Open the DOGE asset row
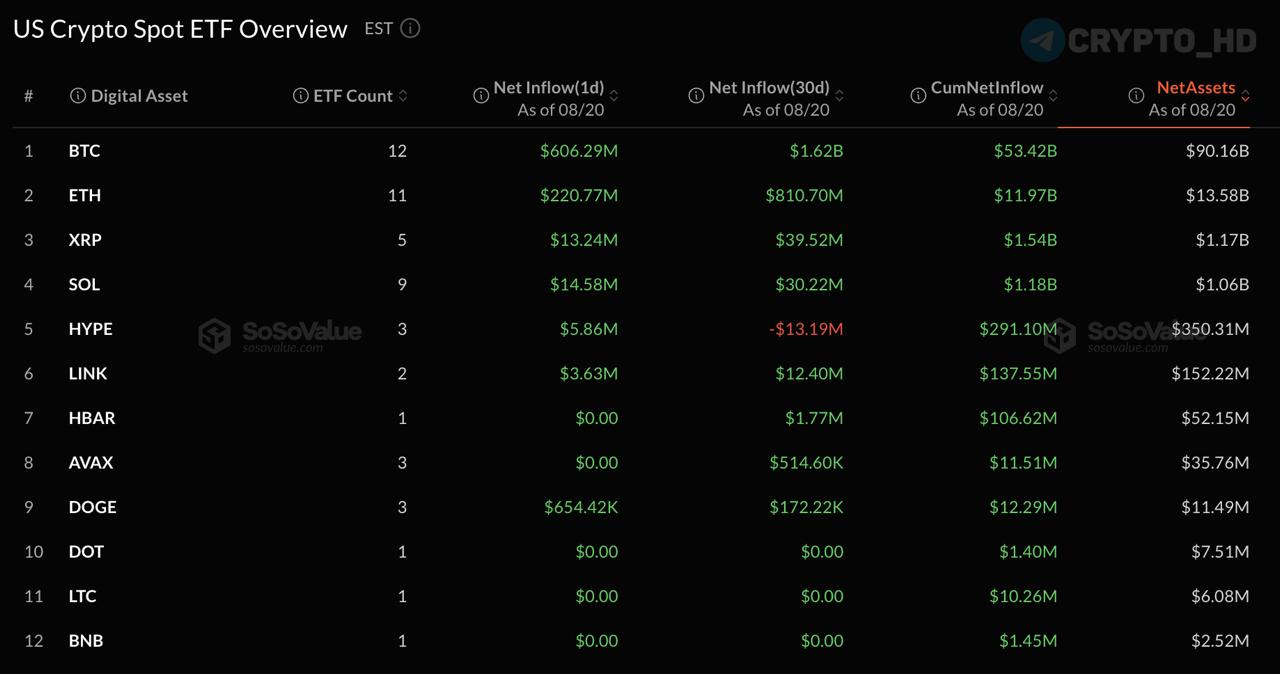Viewport: 1280px width, 674px height. pyautogui.click(x=640, y=507)
